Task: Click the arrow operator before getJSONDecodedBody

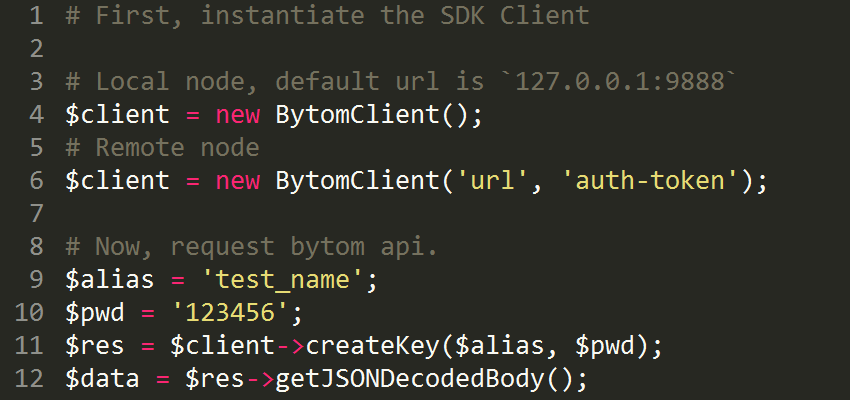Action: pyautogui.click(x=260, y=380)
